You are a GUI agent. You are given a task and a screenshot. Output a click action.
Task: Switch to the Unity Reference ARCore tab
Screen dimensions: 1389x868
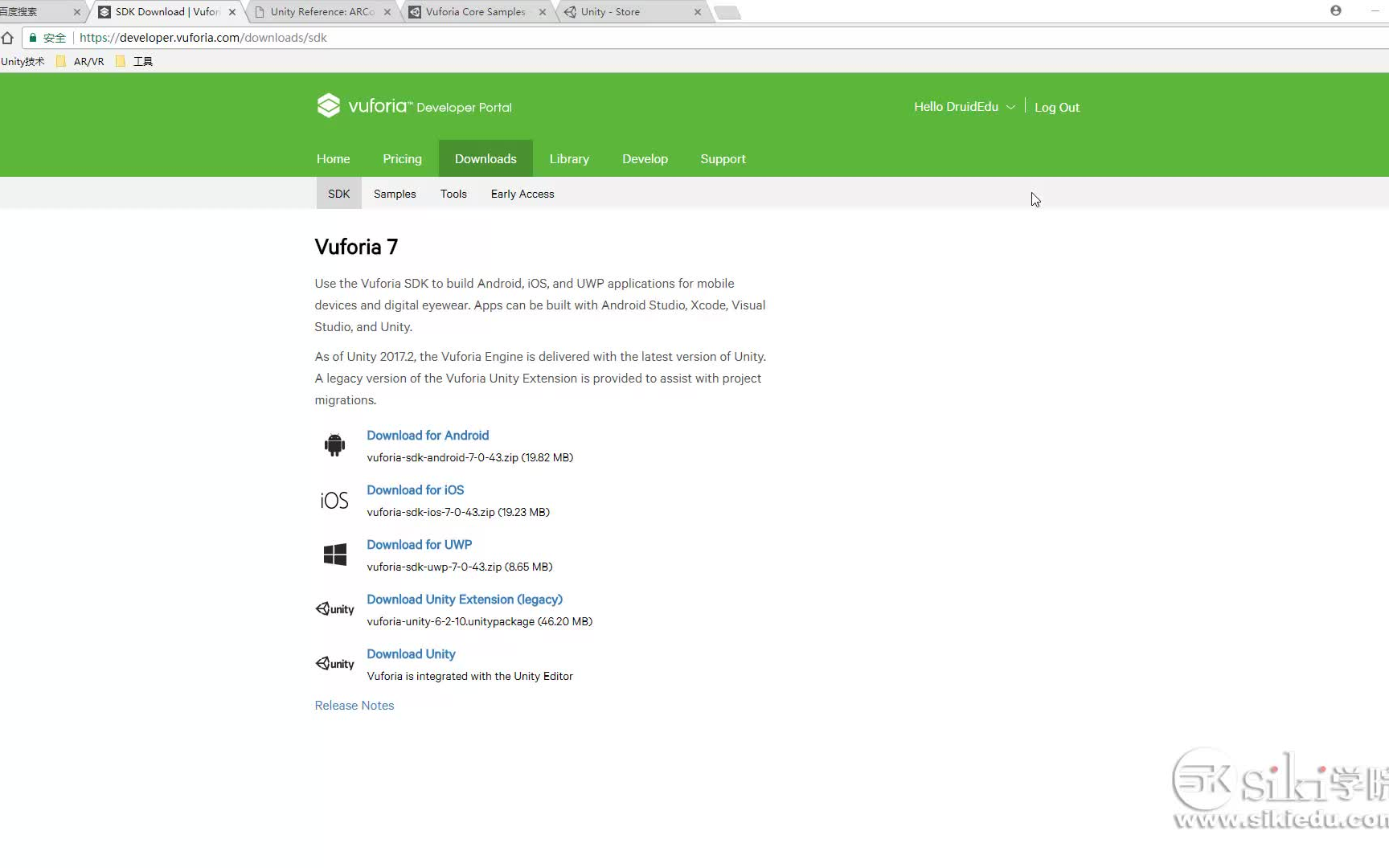(x=322, y=12)
